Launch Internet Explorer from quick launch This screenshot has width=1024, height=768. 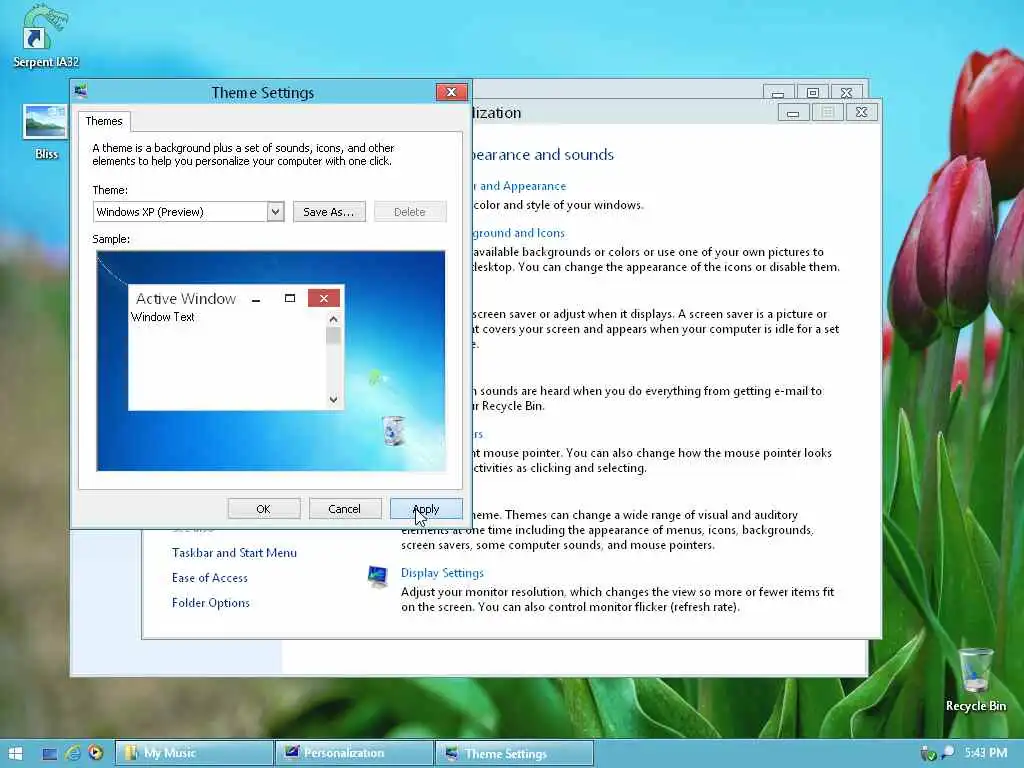click(72, 753)
